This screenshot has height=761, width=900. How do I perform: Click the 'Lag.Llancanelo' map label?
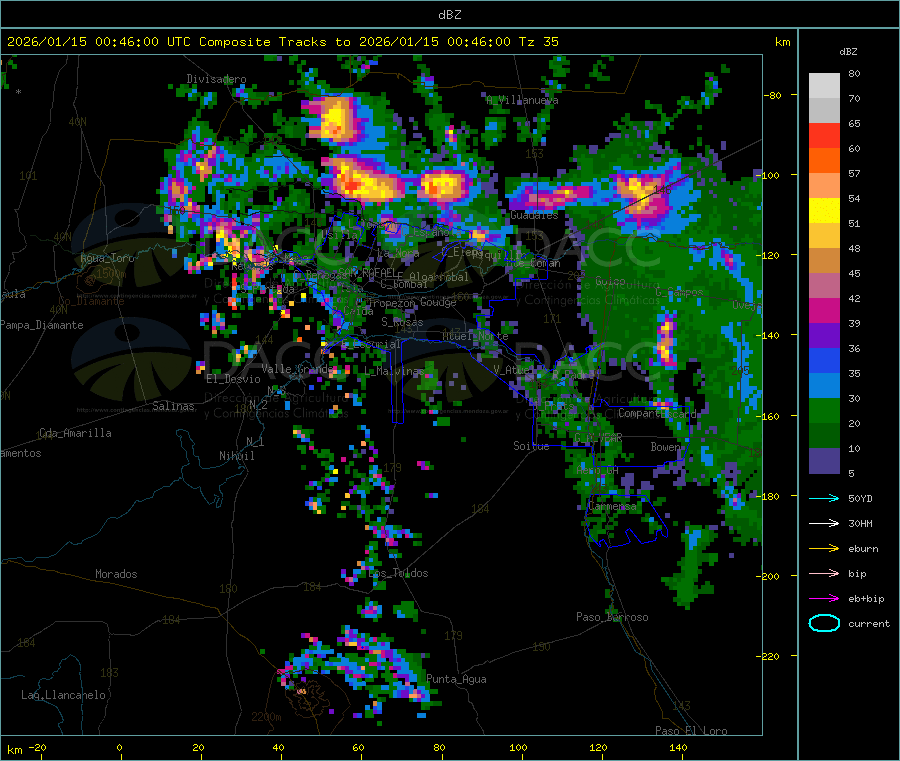pos(64,696)
